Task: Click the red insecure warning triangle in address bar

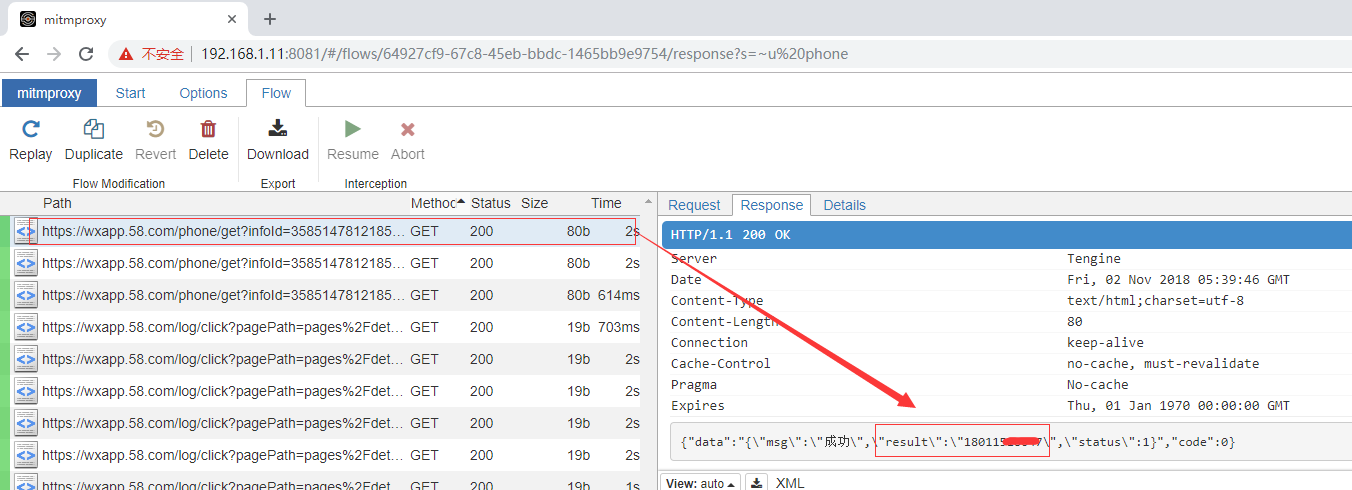Action: point(126,54)
